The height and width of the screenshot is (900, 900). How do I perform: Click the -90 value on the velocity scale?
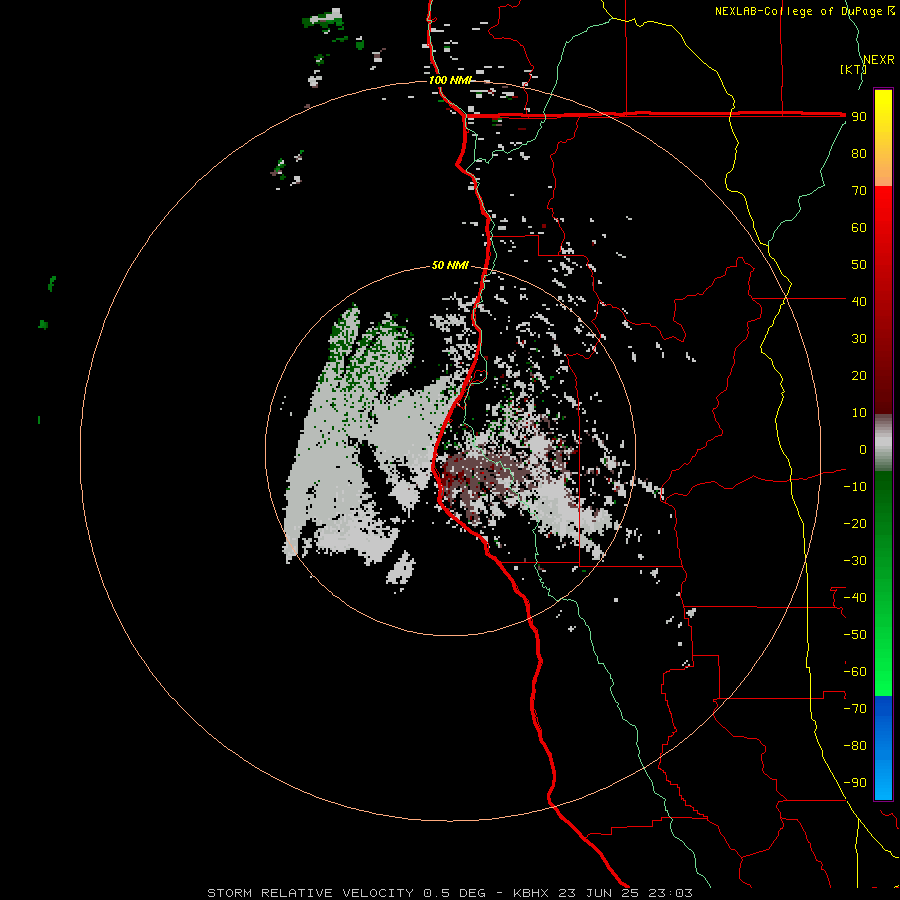855,783
